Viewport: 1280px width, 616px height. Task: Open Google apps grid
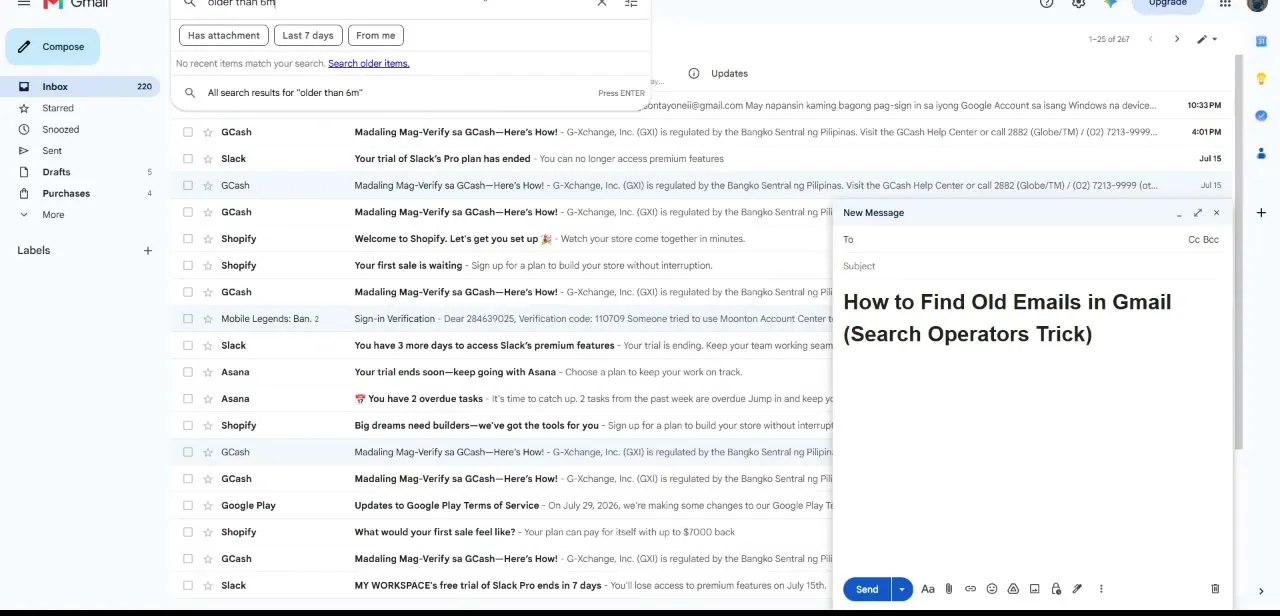click(x=1225, y=4)
